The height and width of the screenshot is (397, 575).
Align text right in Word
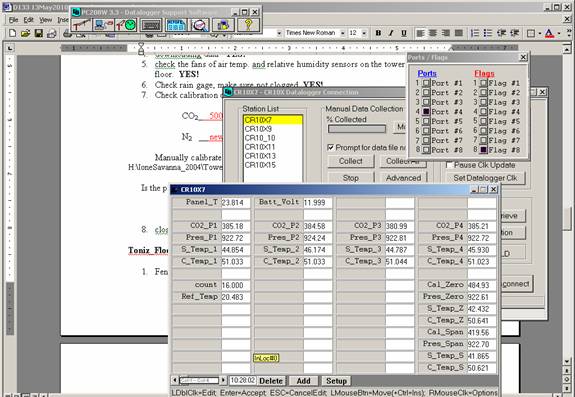pos(446,33)
